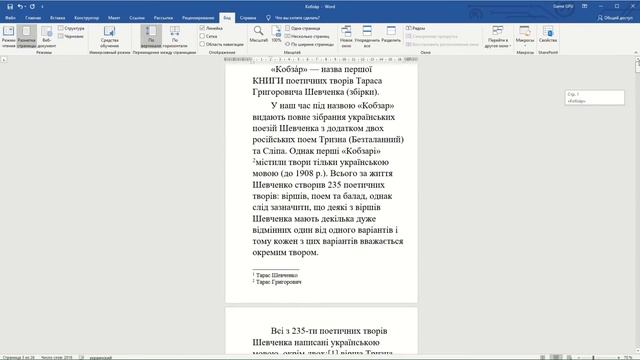Click the zoom percentage in status bar

[x=629, y=357]
